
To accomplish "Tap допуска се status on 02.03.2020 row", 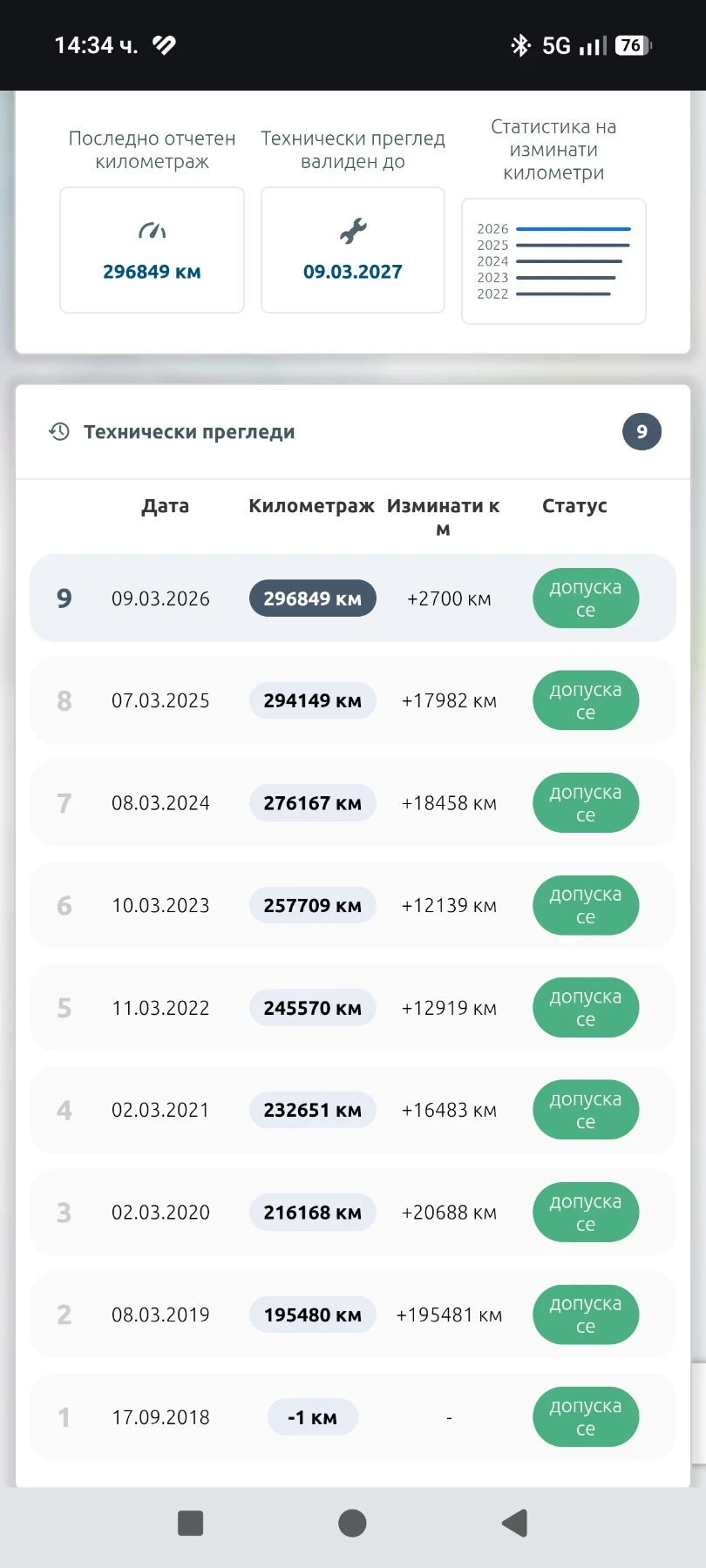I will click(586, 1213).
